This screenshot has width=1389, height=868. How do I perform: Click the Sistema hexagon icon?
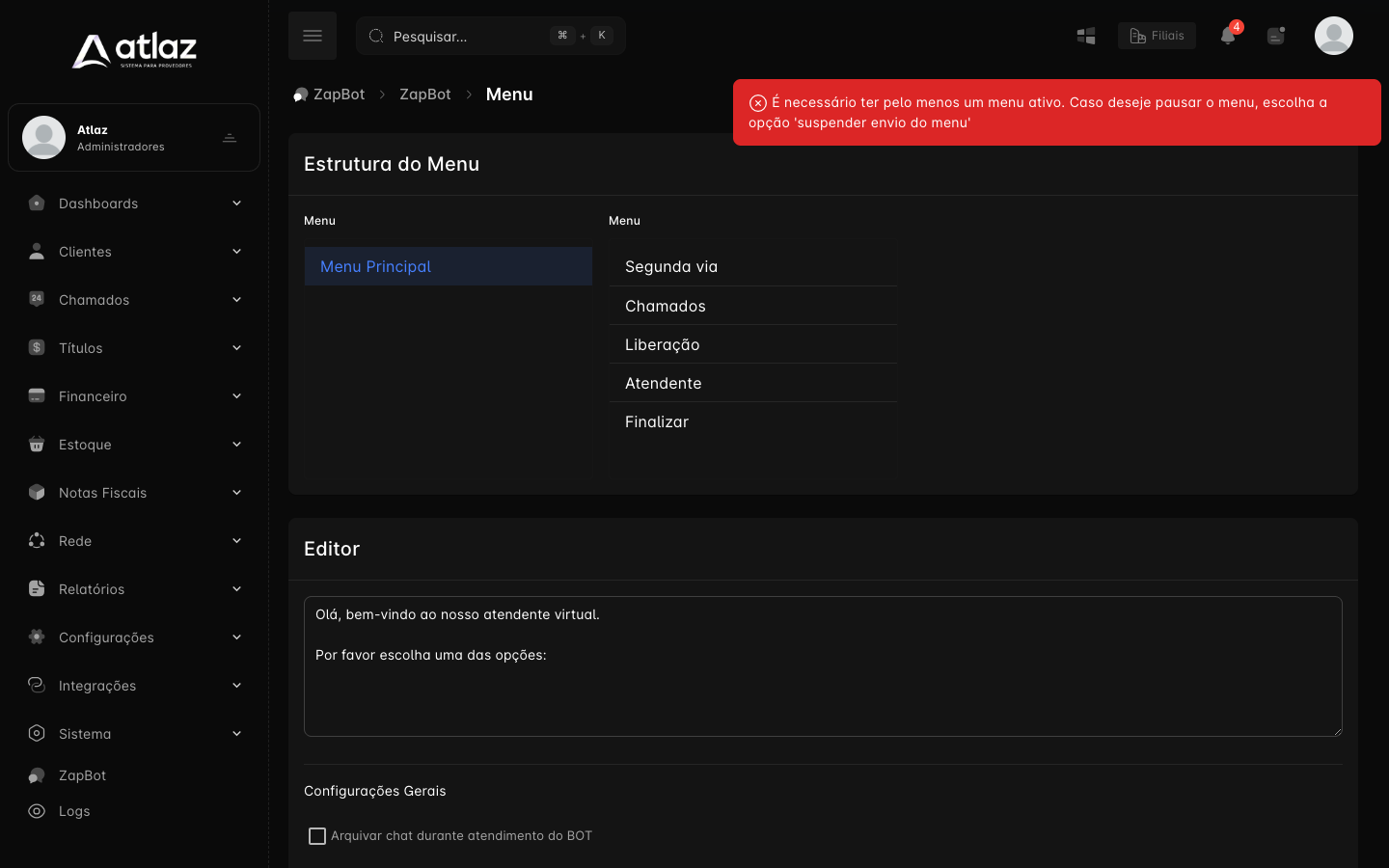coord(37,733)
